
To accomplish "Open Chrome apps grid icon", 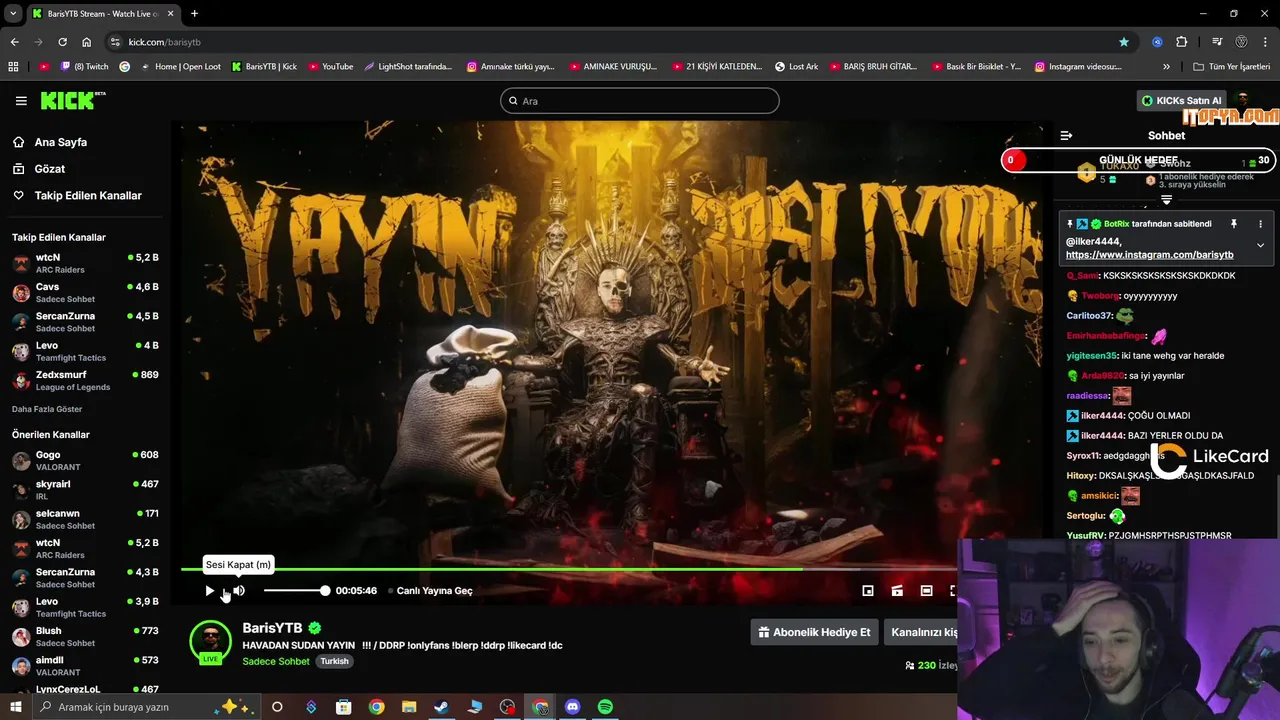I will pyautogui.click(x=13, y=67).
